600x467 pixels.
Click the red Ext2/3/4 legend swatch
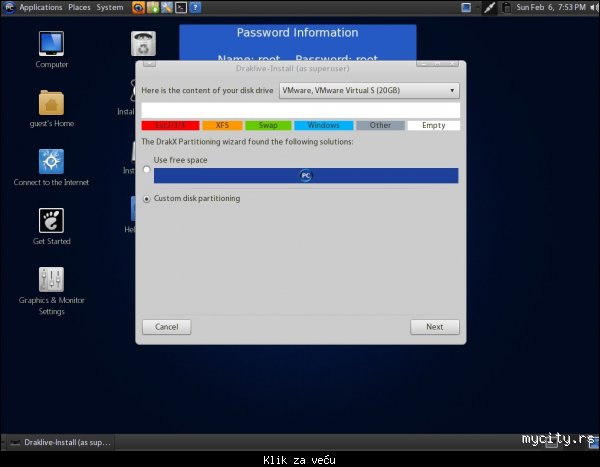170,125
